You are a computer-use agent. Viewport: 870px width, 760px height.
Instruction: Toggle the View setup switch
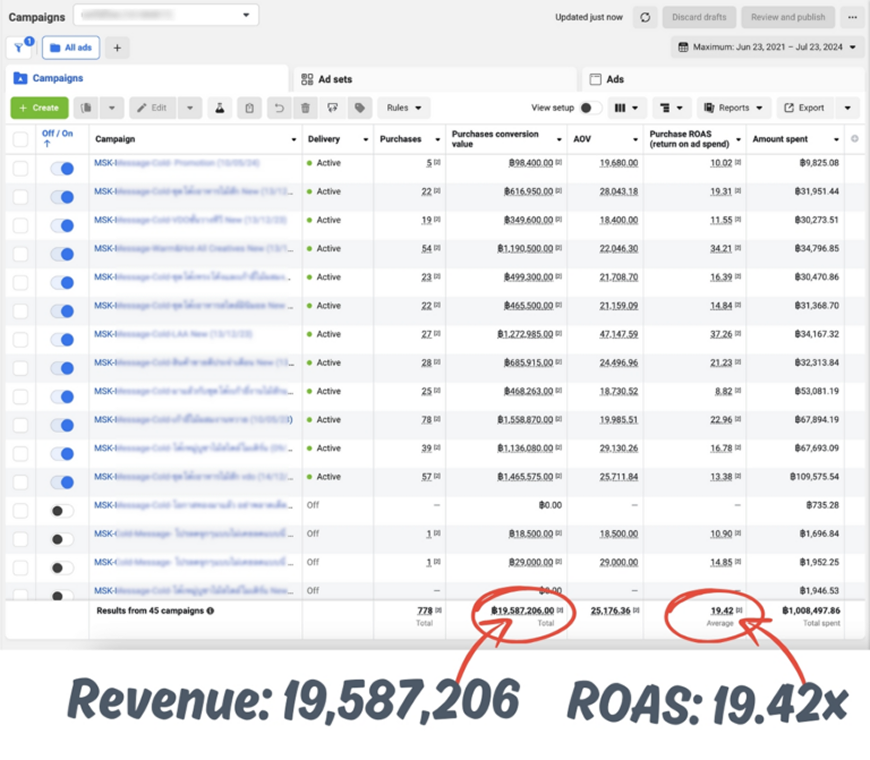[591, 108]
